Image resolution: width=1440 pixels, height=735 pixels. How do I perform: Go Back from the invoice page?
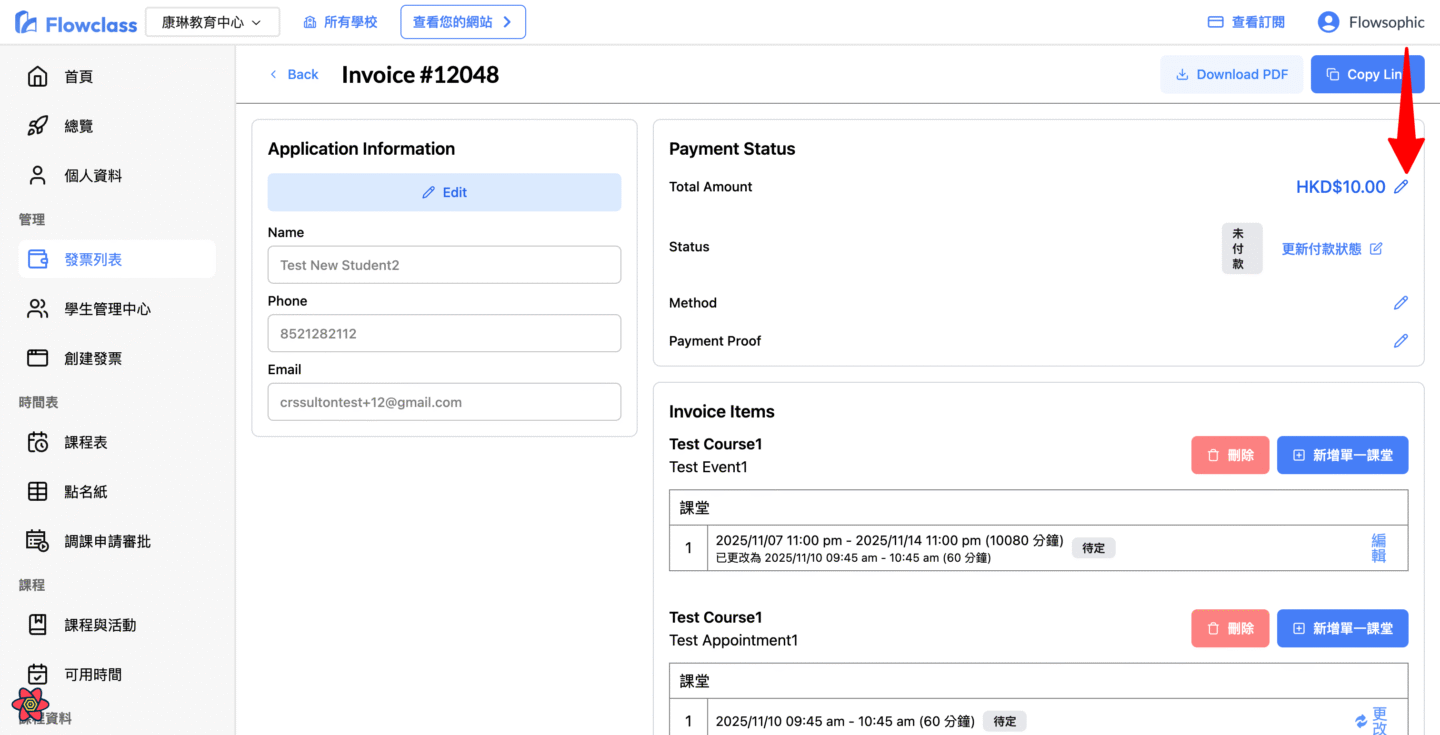pyautogui.click(x=294, y=74)
